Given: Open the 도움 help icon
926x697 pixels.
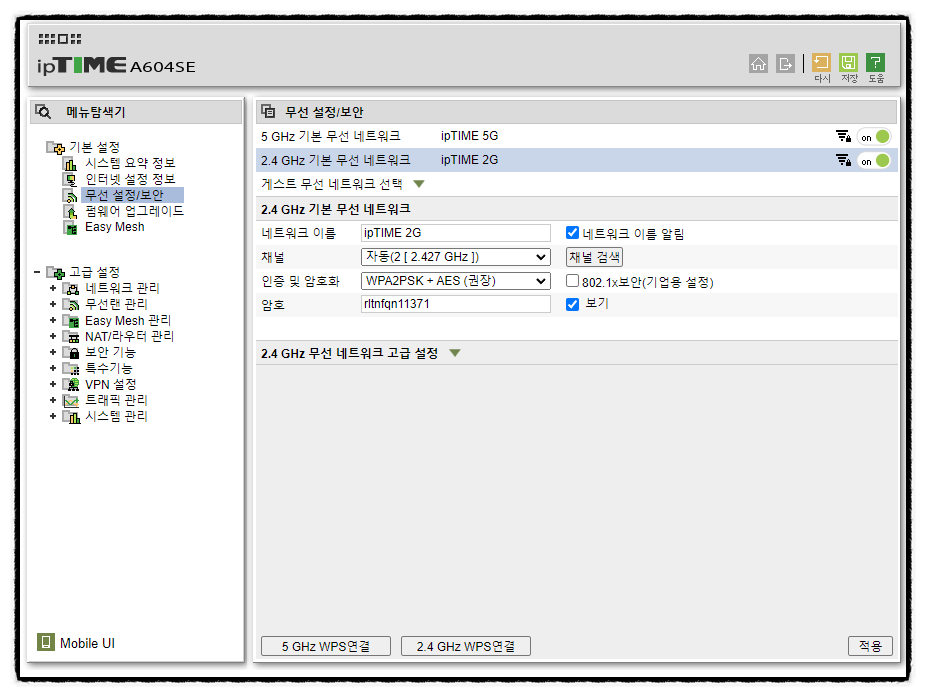Looking at the screenshot, I should (x=875, y=62).
